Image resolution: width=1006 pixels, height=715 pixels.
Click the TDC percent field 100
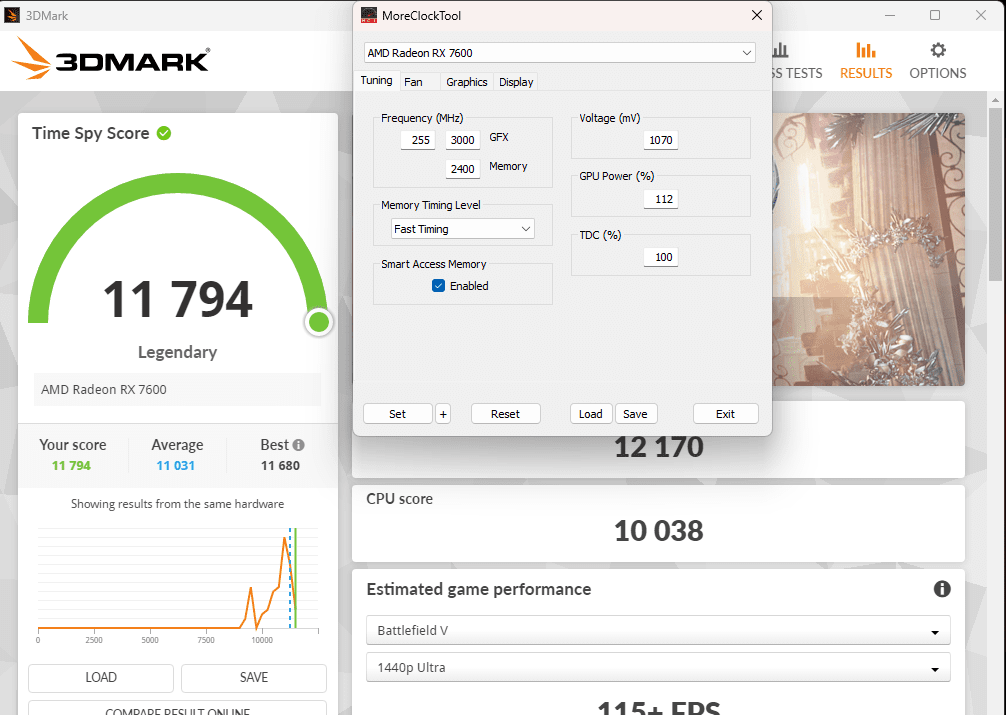click(x=660, y=257)
